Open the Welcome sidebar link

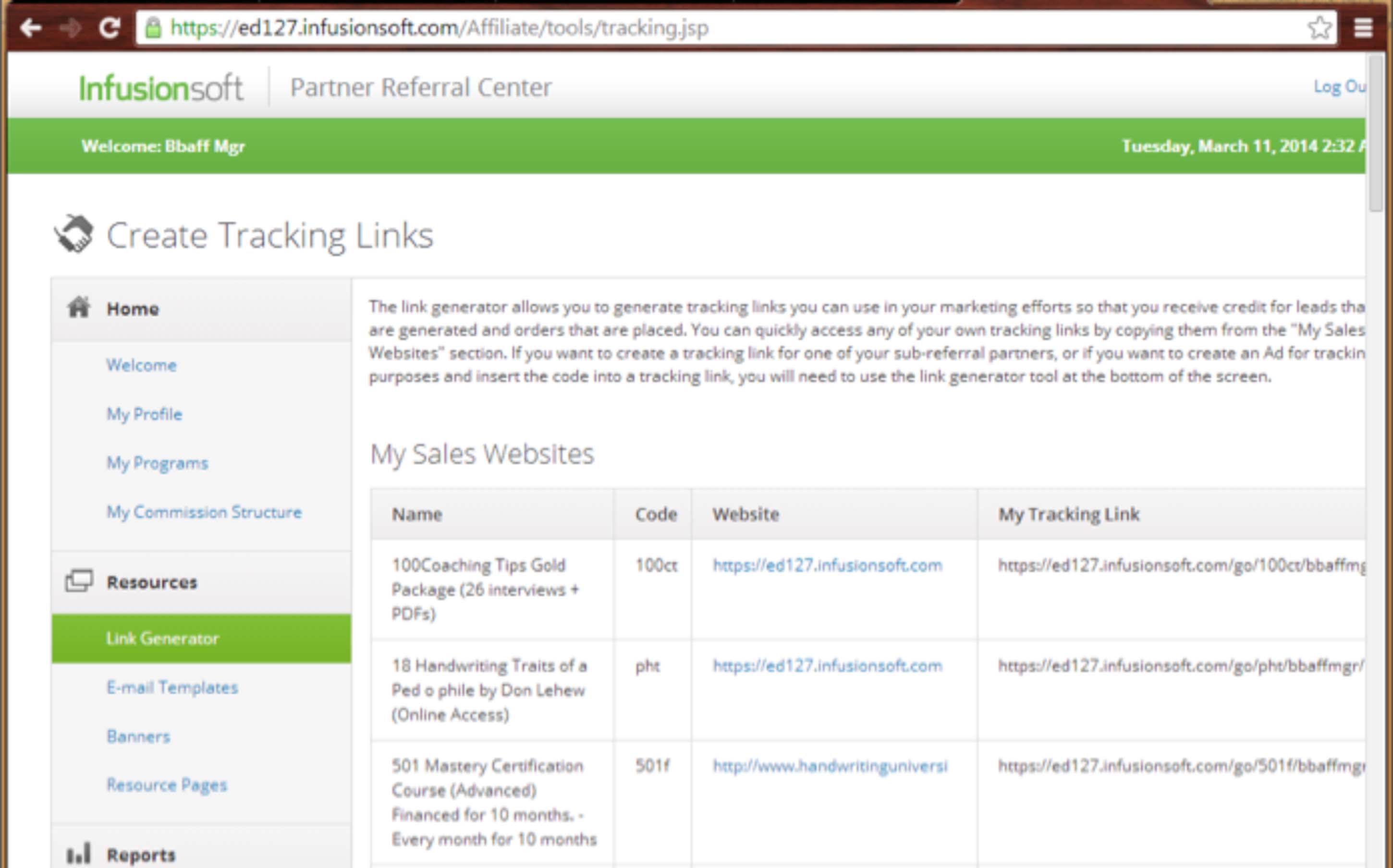pos(141,365)
